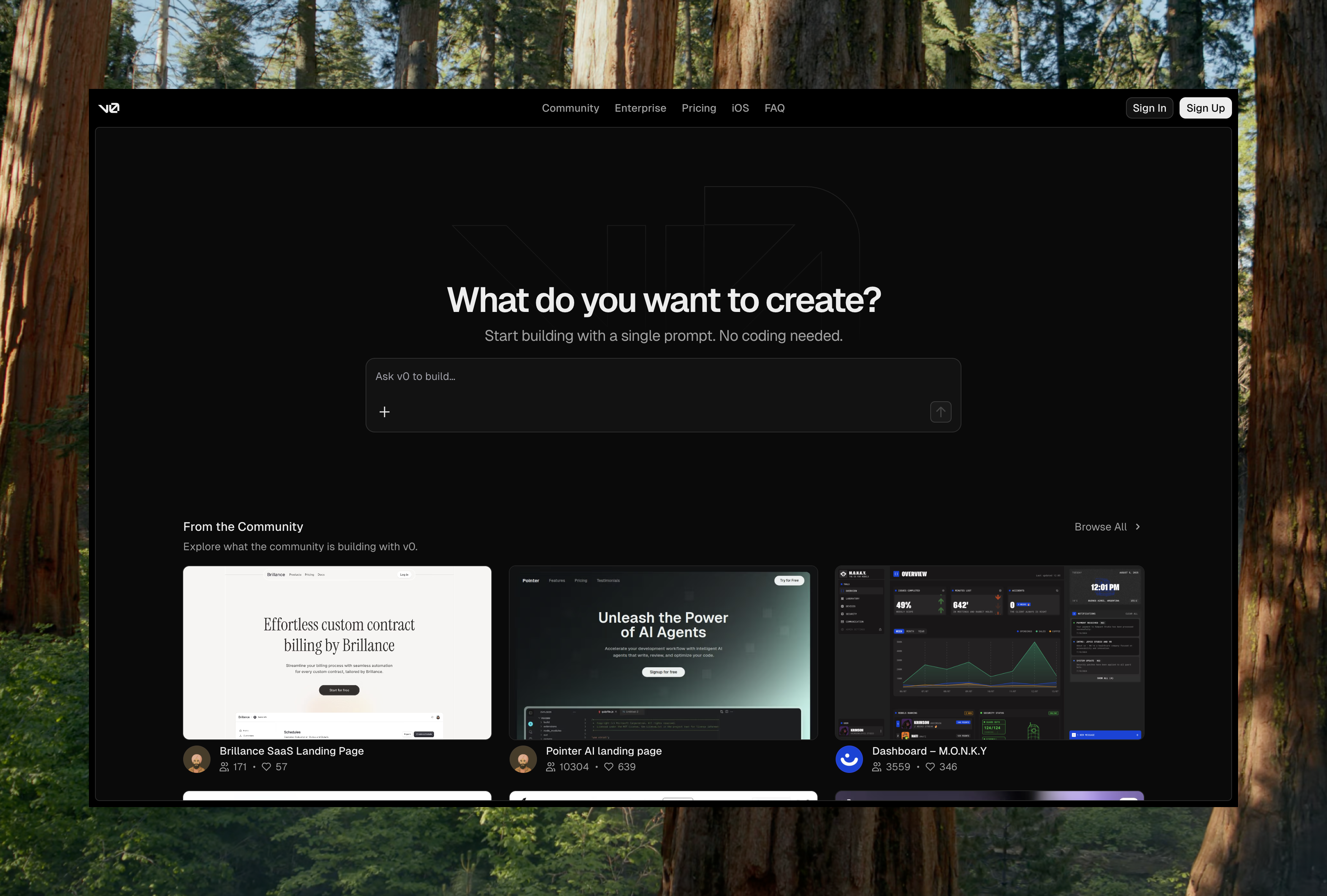Click the plus attachment icon in prompt box

[x=384, y=412]
